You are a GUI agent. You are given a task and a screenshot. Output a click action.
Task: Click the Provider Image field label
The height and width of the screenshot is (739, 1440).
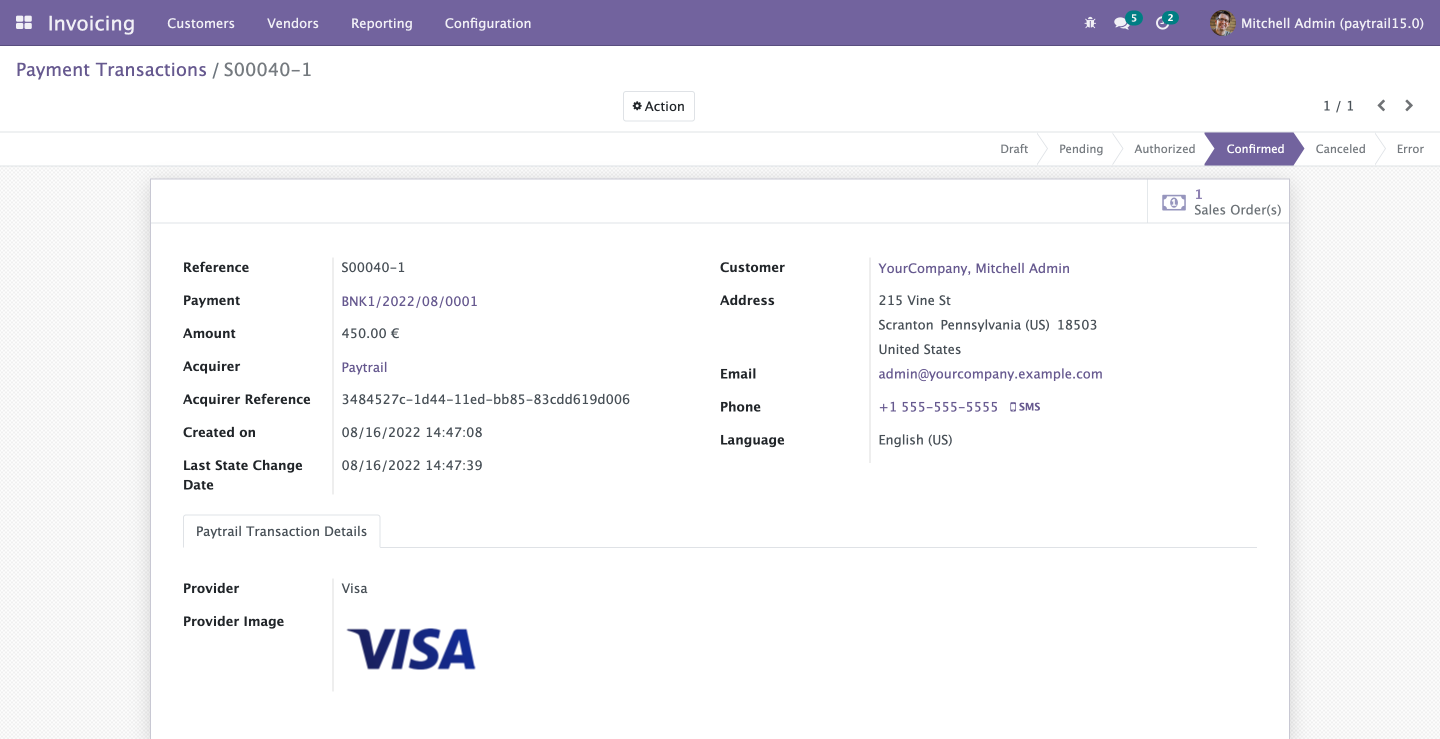pos(233,621)
